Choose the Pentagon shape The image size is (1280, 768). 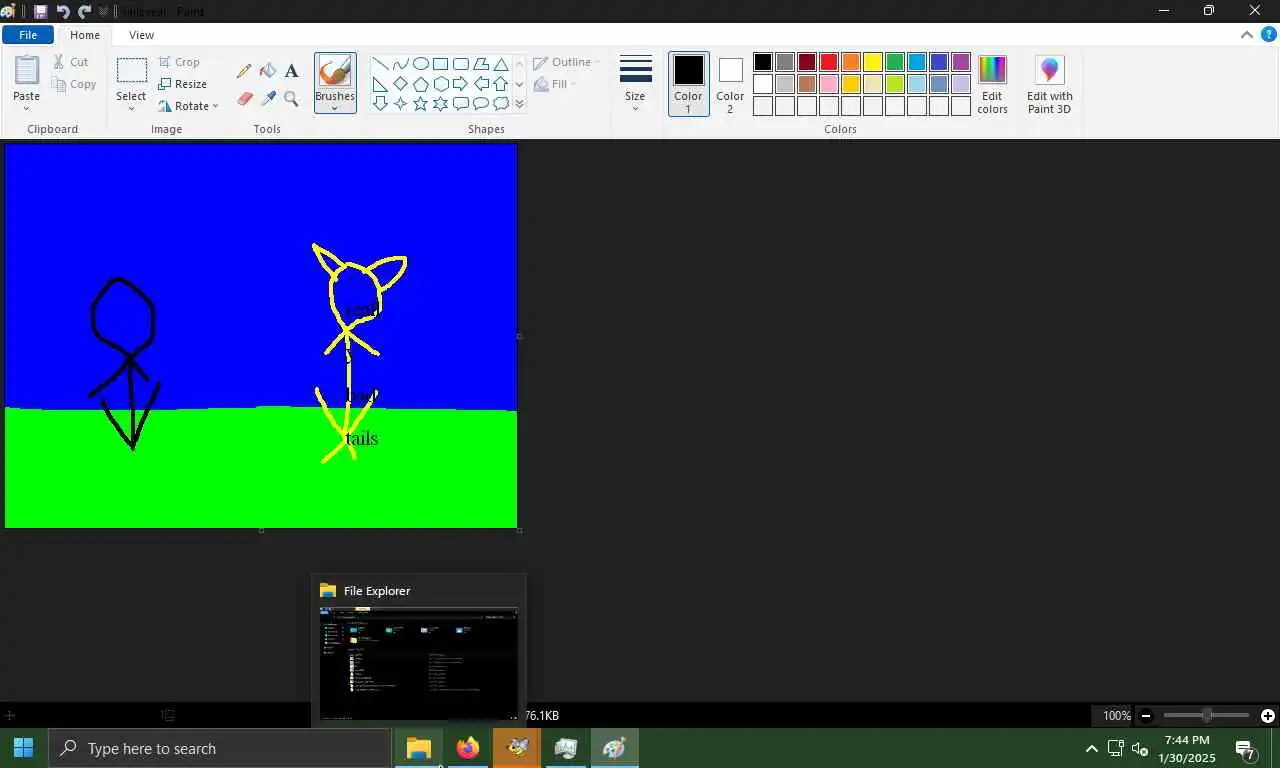(420, 84)
